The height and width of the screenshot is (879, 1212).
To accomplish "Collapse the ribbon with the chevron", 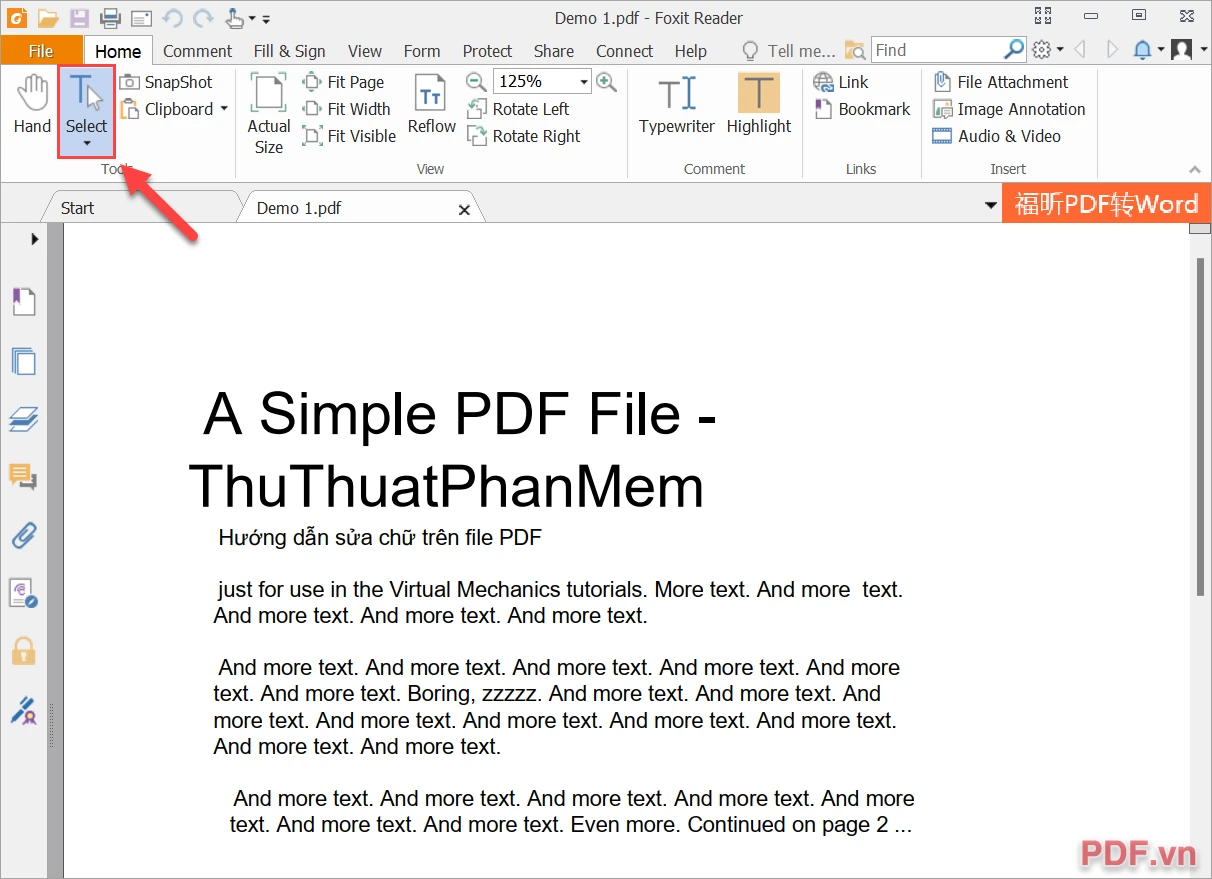I will click(1194, 170).
